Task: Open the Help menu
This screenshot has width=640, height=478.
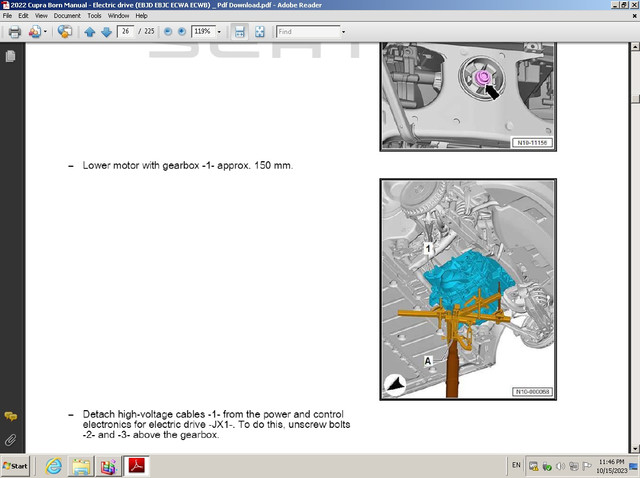Action: point(142,16)
